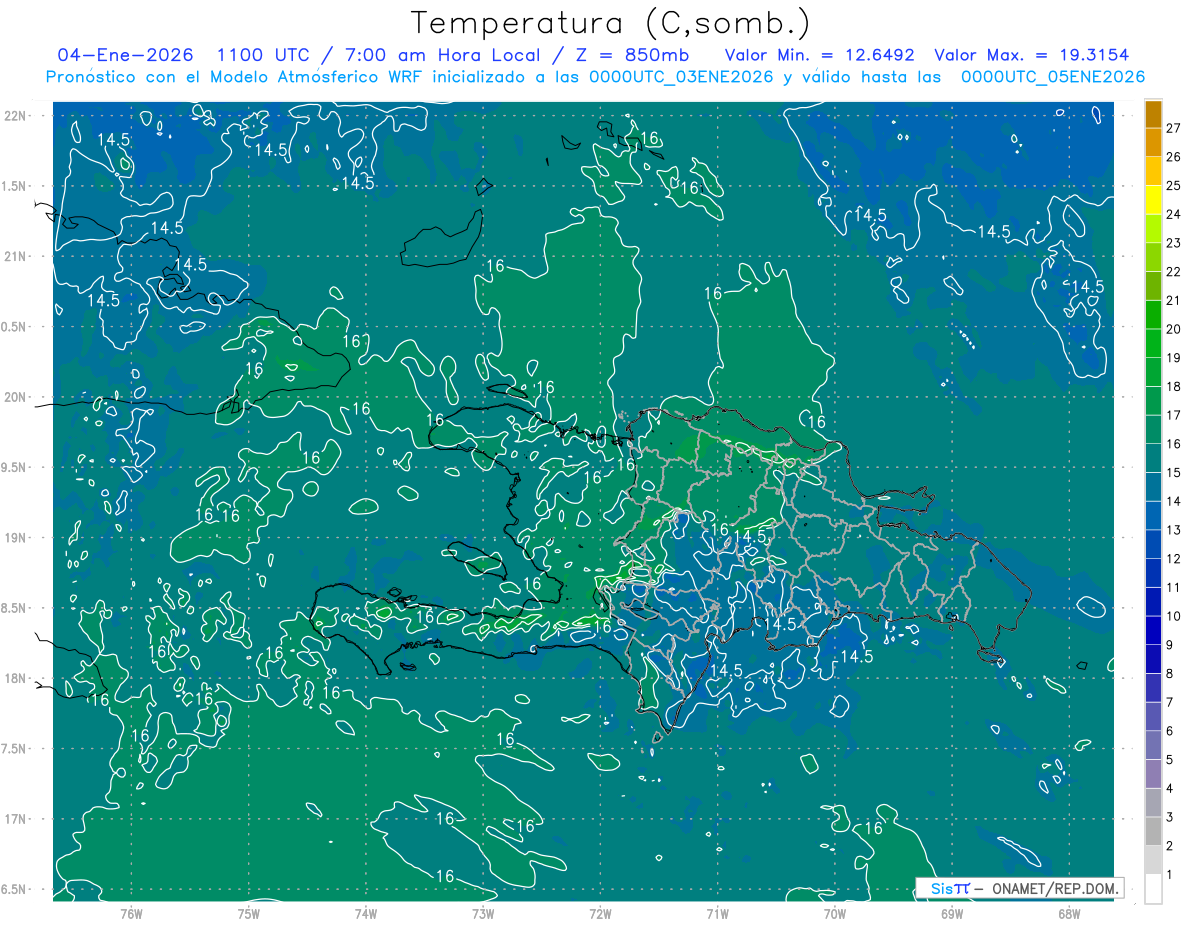The image size is (1200, 927).
Task: Click the "22" color scale label
Action: [x=1174, y=272]
